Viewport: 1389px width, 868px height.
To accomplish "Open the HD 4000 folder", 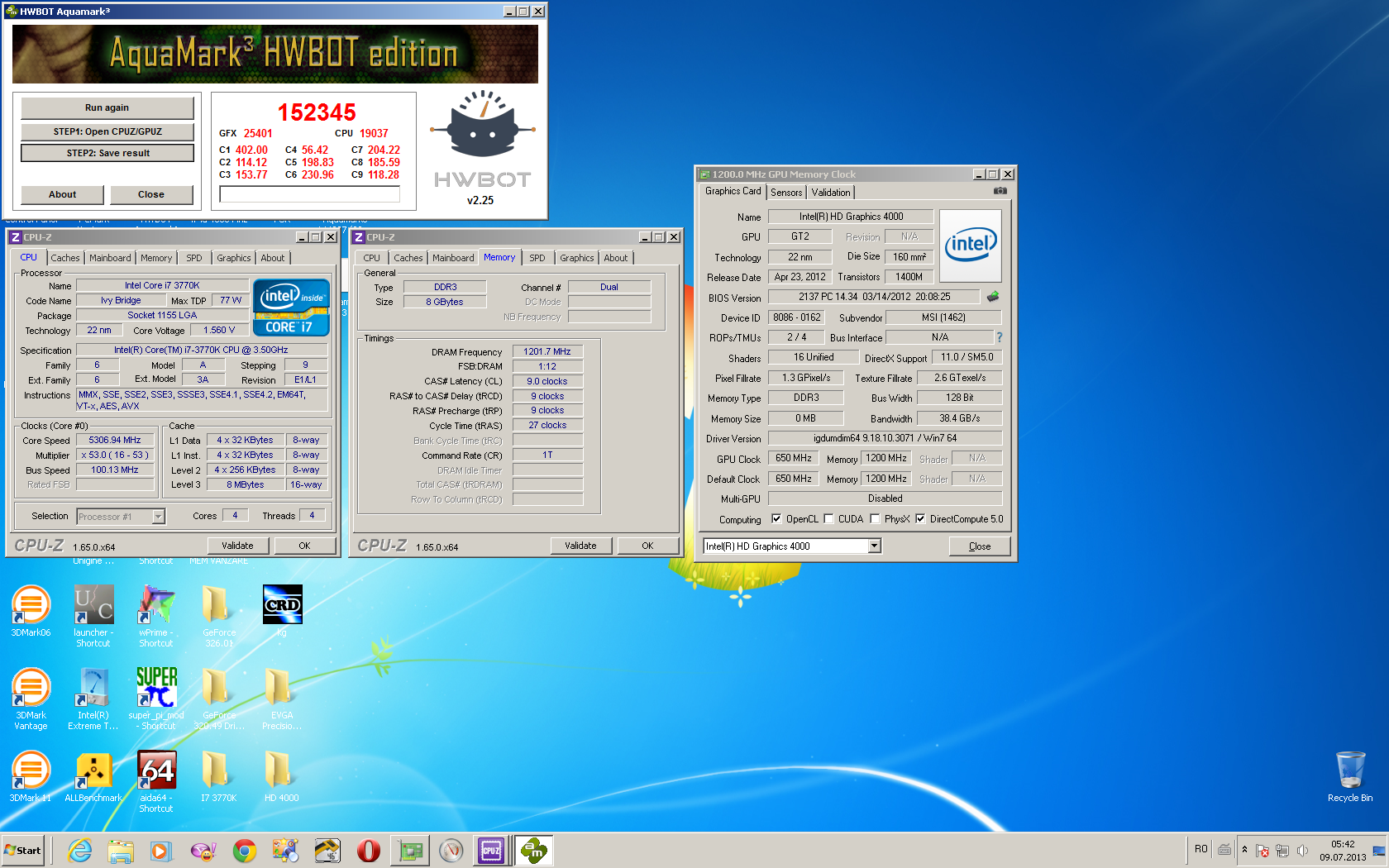I will 282,776.
